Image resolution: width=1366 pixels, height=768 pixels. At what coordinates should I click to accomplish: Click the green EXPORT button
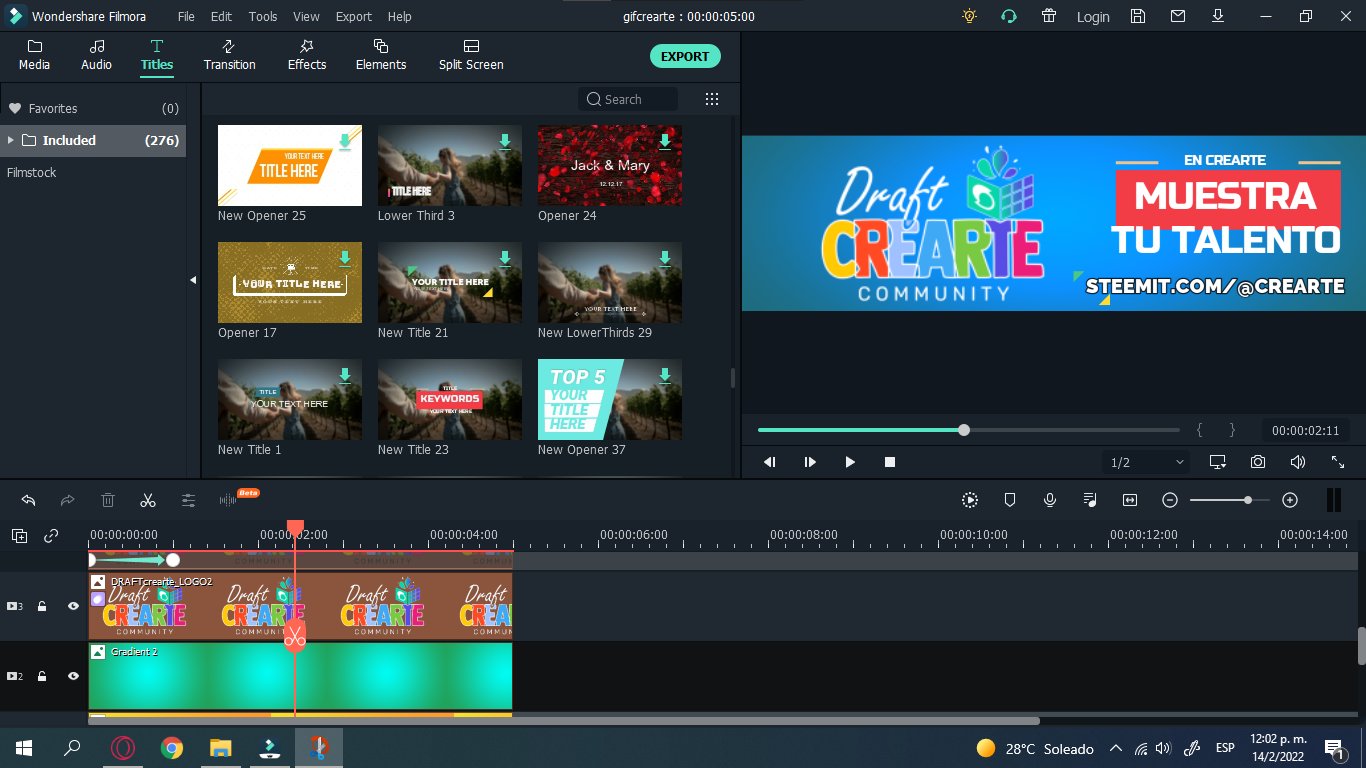(x=685, y=57)
